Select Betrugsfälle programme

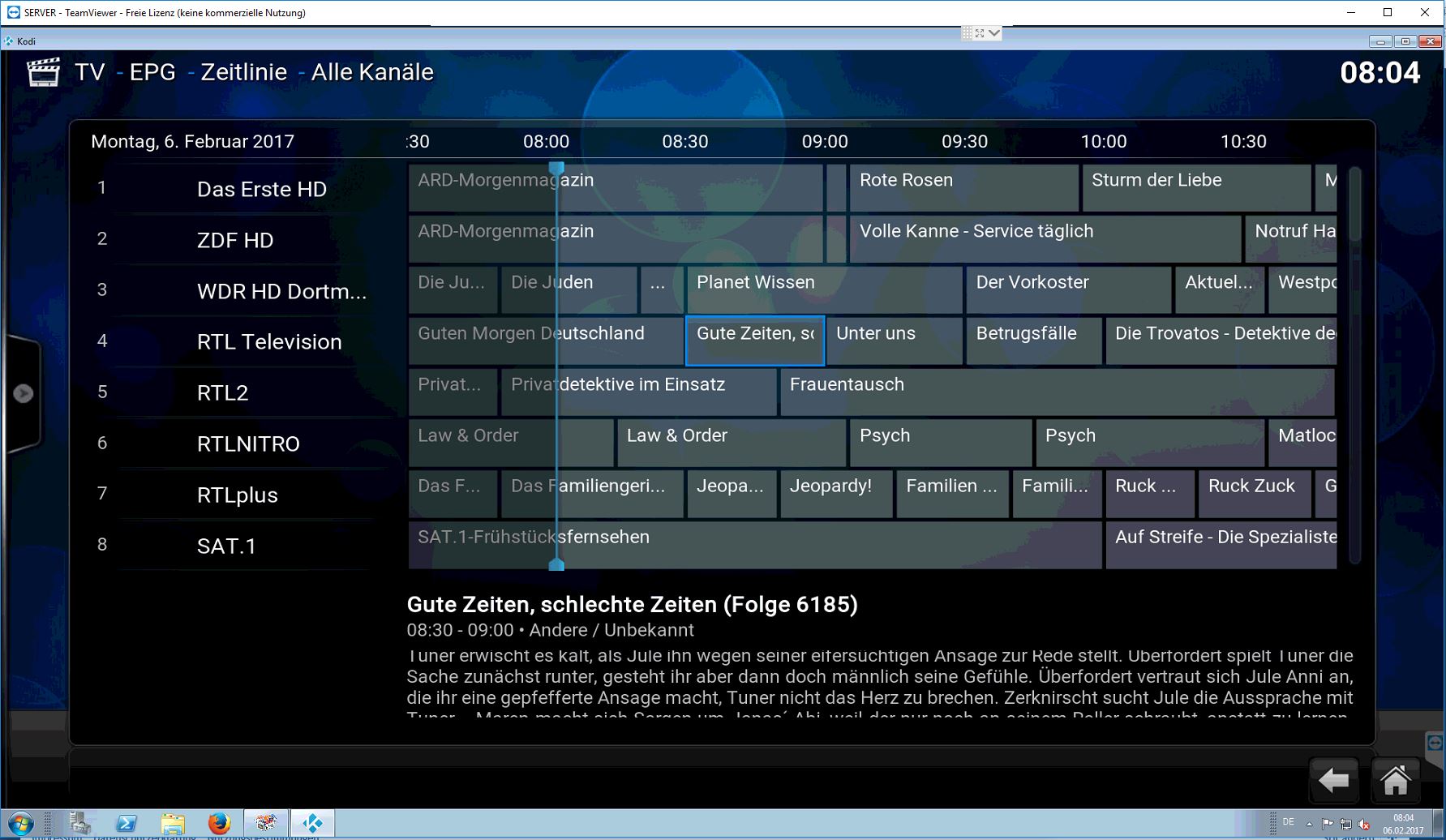[1034, 341]
